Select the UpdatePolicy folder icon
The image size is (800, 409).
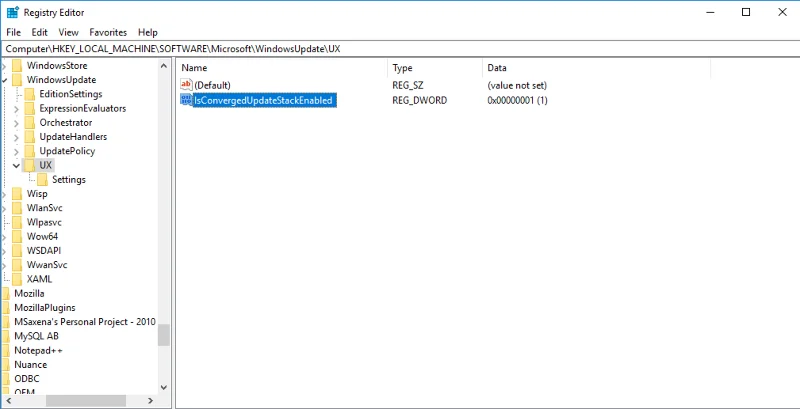pyautogui.click(x=30, y=151)
